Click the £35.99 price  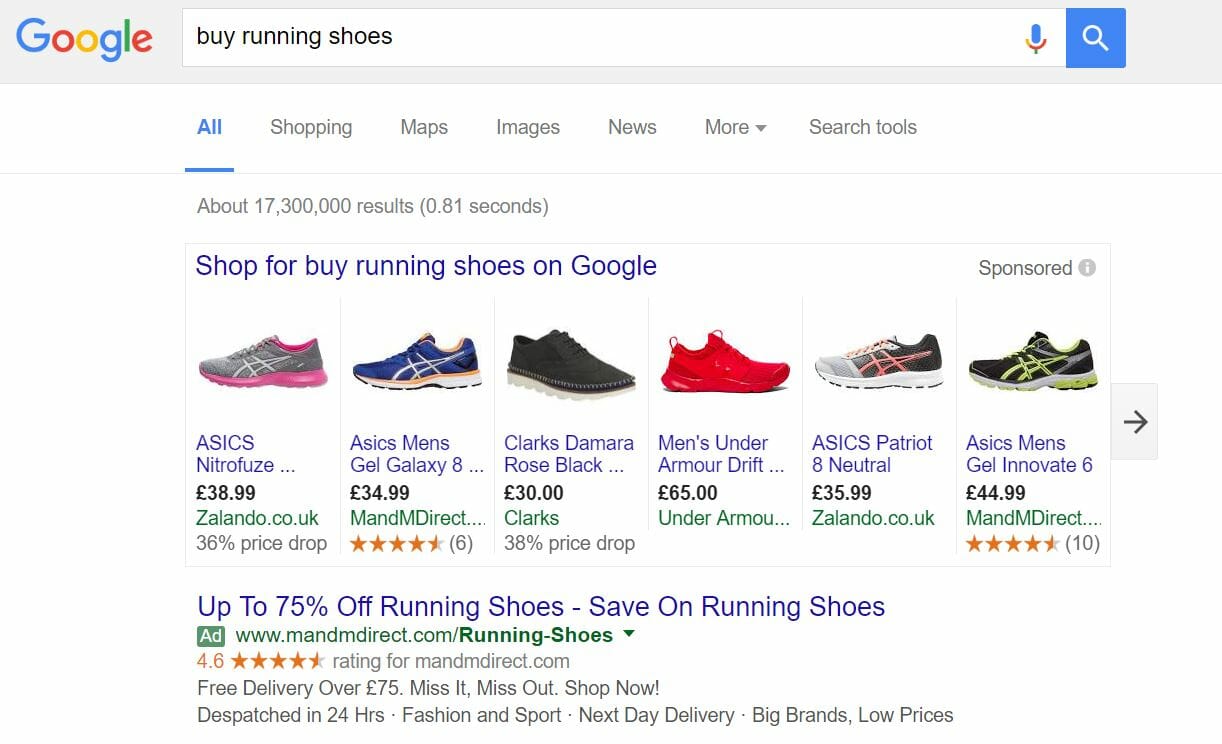coord(842,493)
